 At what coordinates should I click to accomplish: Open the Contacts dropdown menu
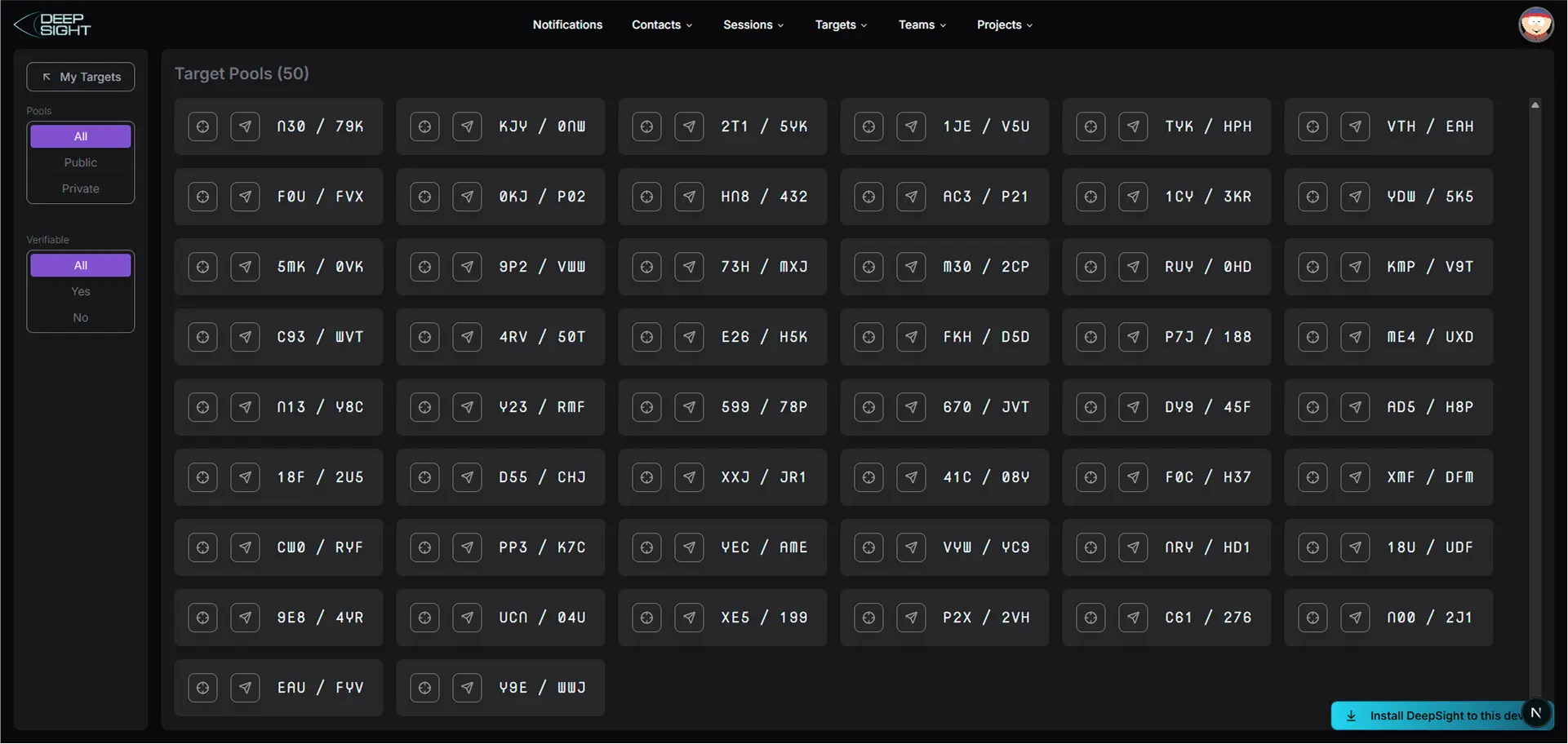(x=662, y=24)
